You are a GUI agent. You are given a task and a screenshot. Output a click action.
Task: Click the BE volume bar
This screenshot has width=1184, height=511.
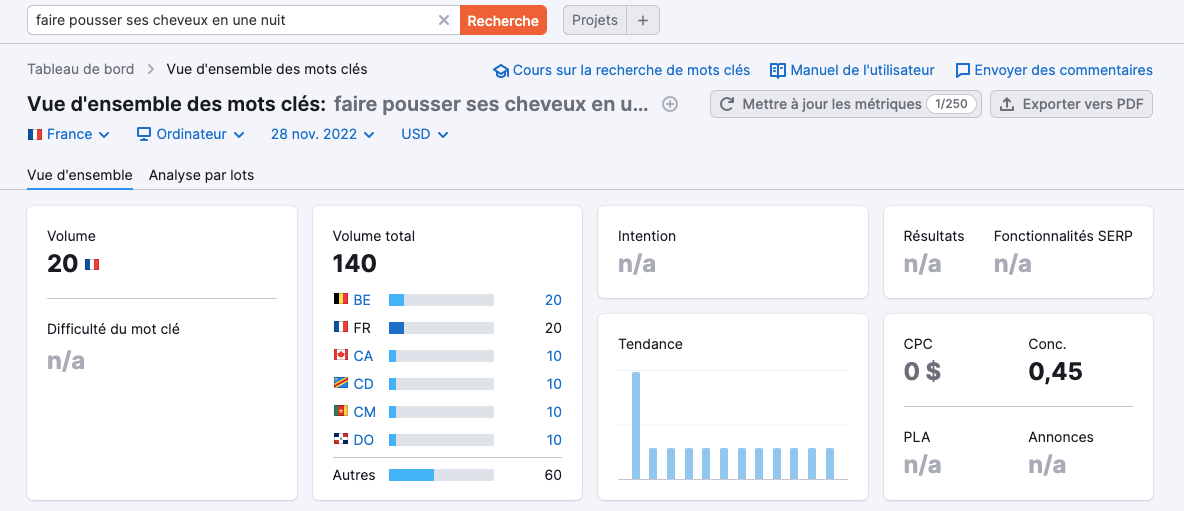pyautogui.click(x=441, y=300)
